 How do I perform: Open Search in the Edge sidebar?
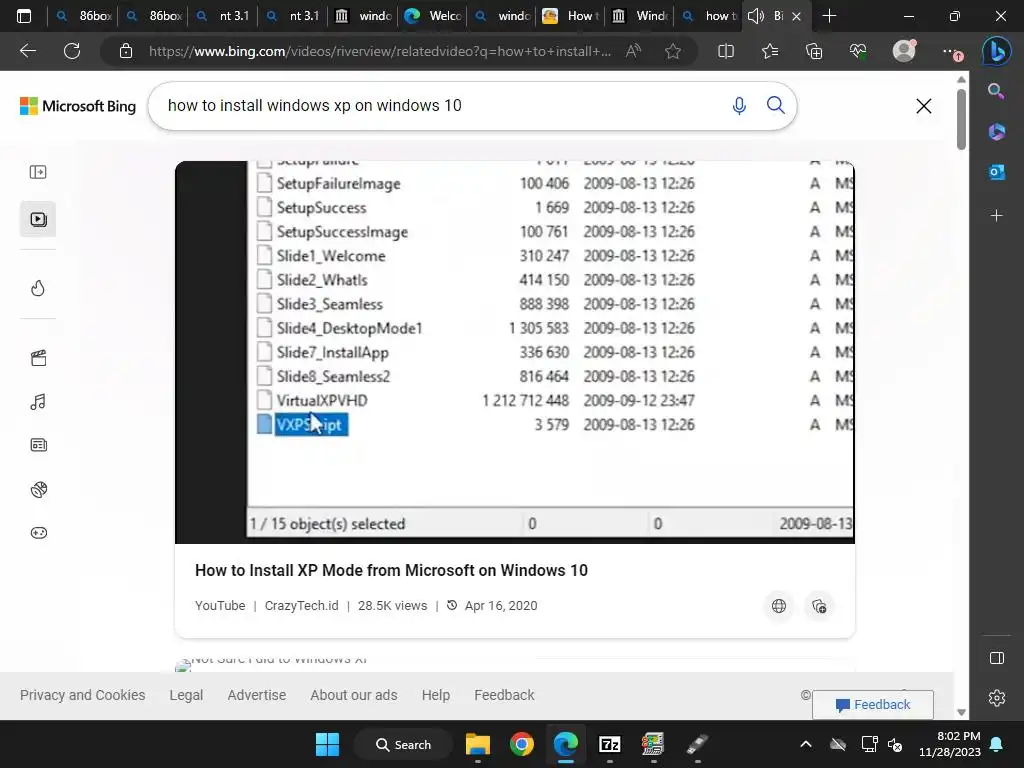[996, 91]
